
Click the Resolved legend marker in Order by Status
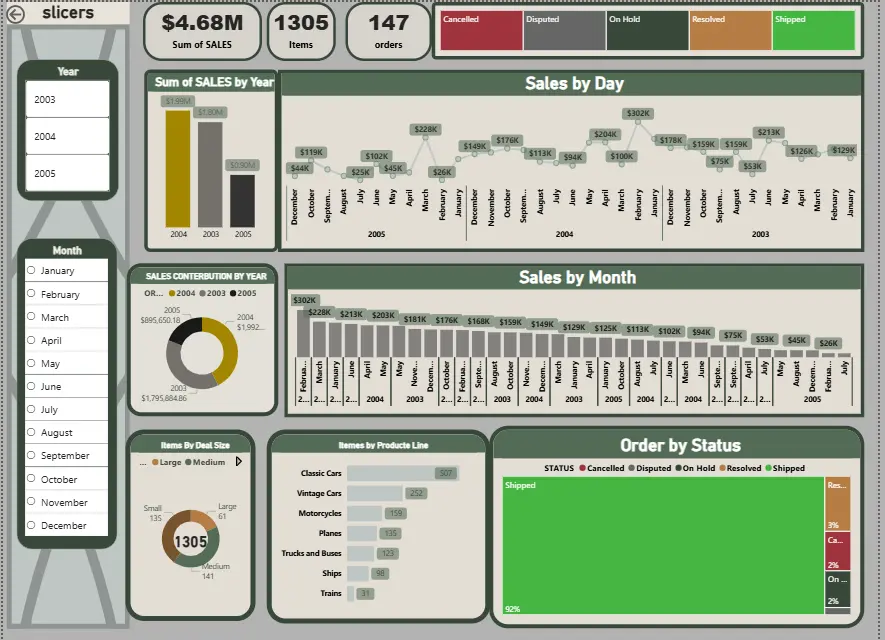(x=720, y=468)
